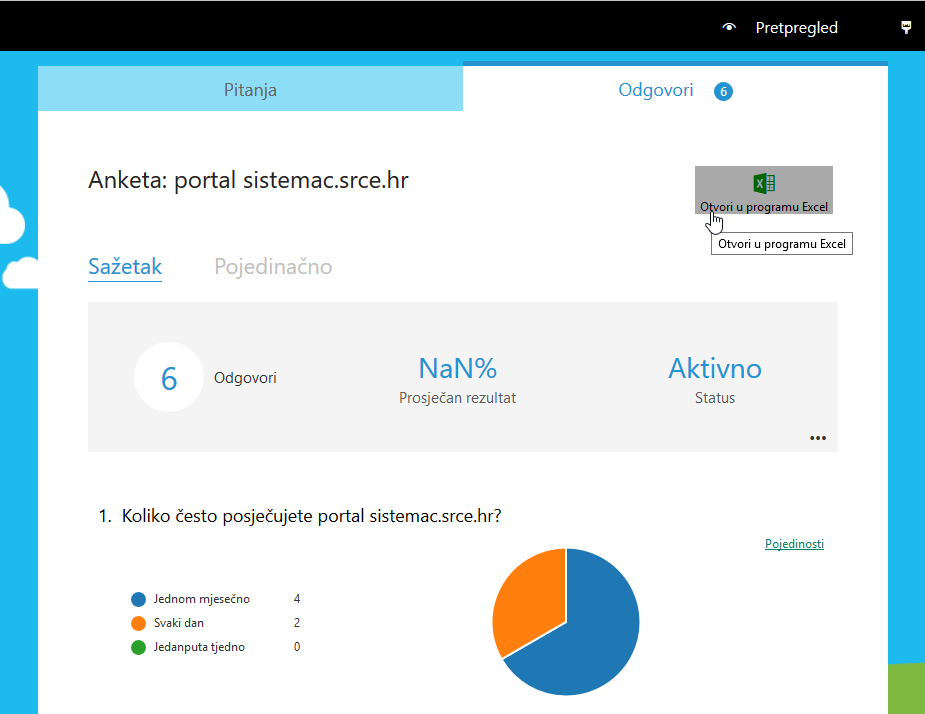Open the three-dots more options menu
This screenshot has width=925, height=714.
pos(818,438)
